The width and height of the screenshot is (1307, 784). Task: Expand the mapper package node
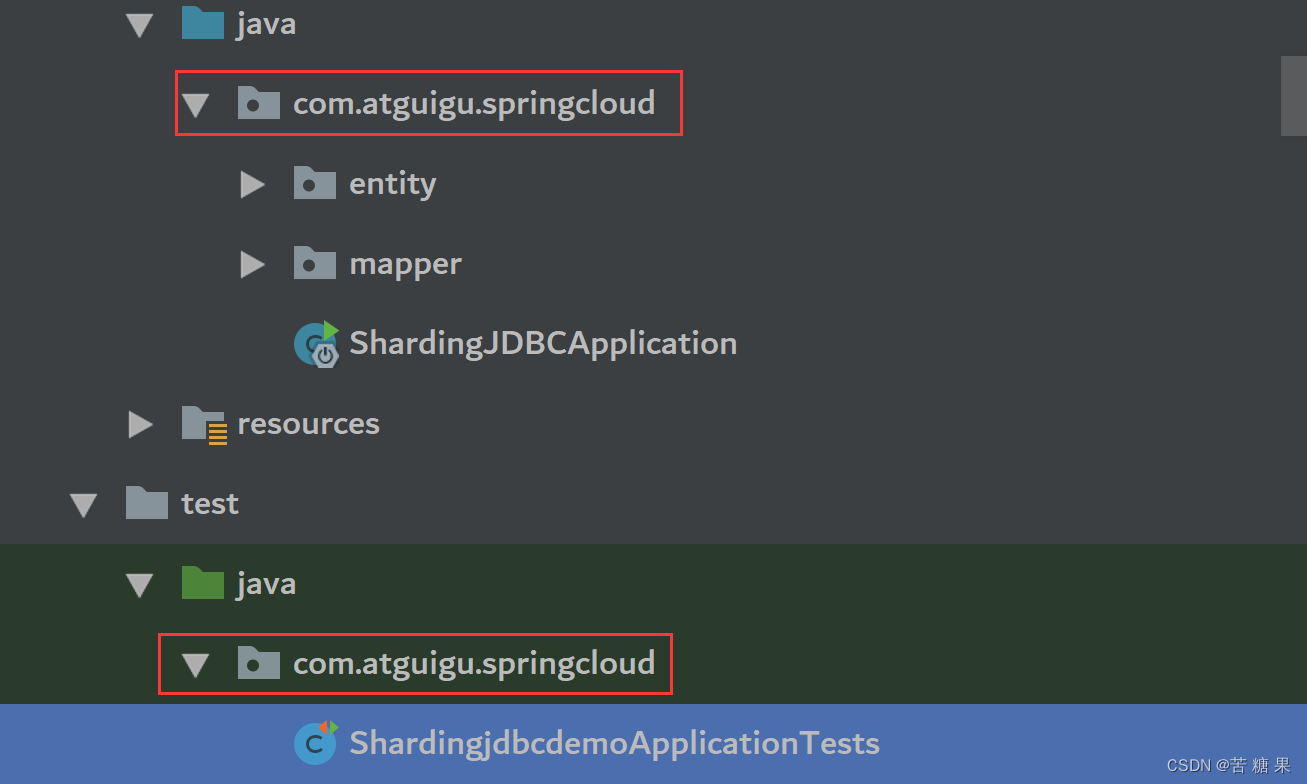252,264
